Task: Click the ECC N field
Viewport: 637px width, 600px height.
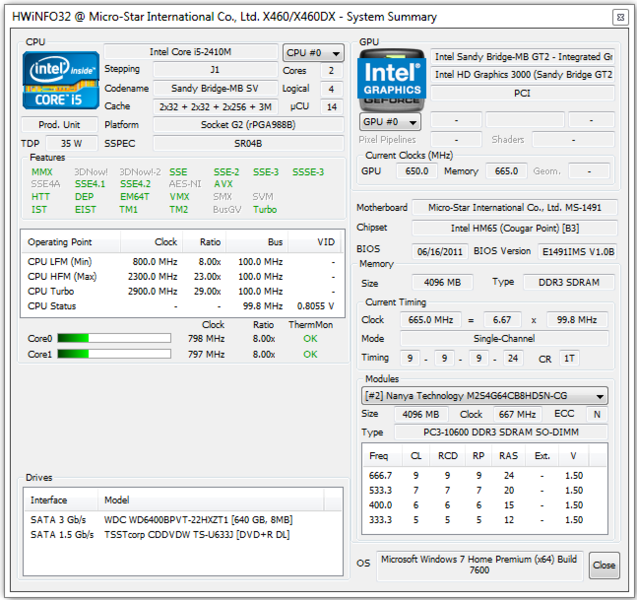Action: tap(597, 414)
